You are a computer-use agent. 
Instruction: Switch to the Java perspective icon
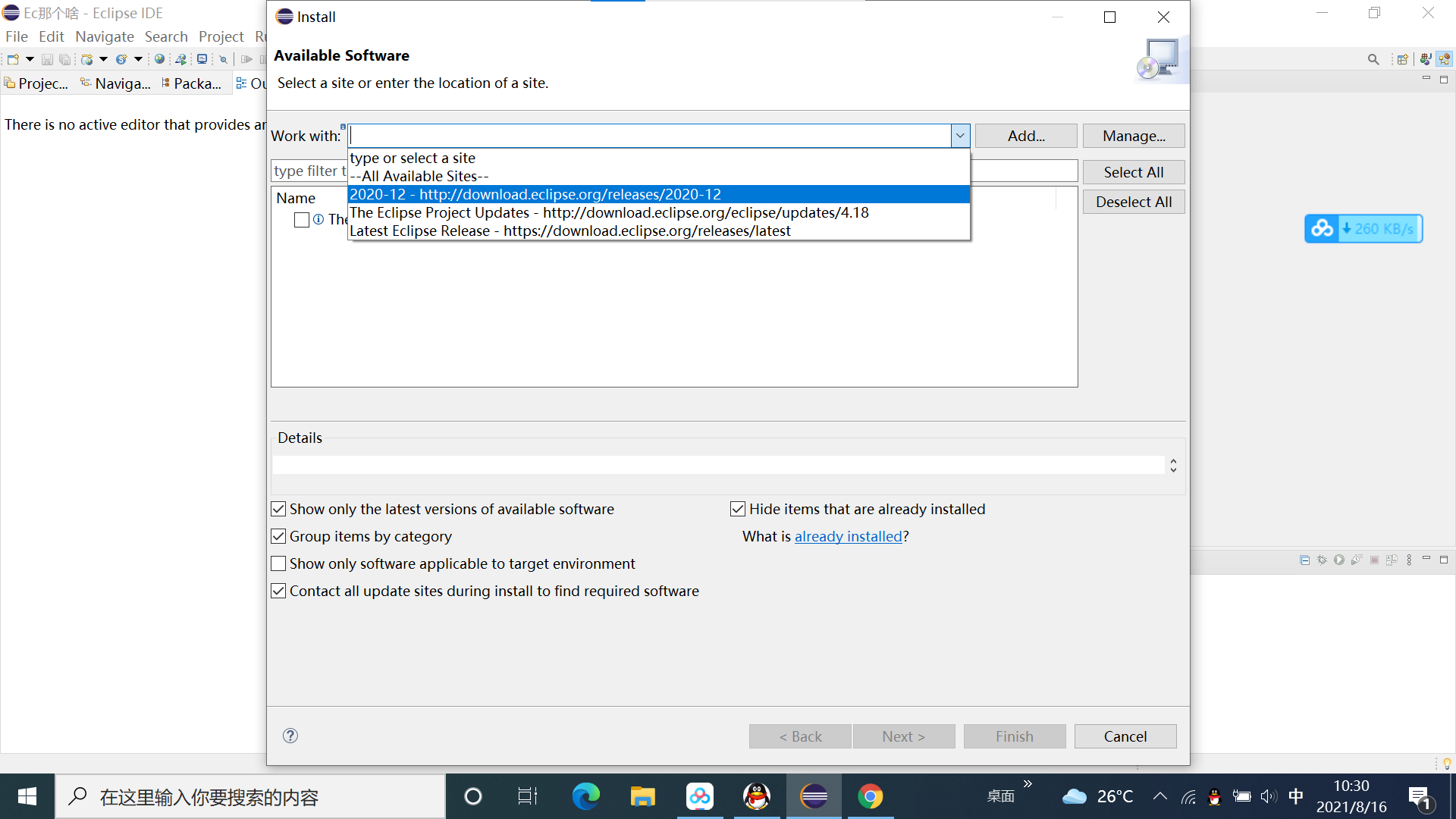tap(1426, 59)
